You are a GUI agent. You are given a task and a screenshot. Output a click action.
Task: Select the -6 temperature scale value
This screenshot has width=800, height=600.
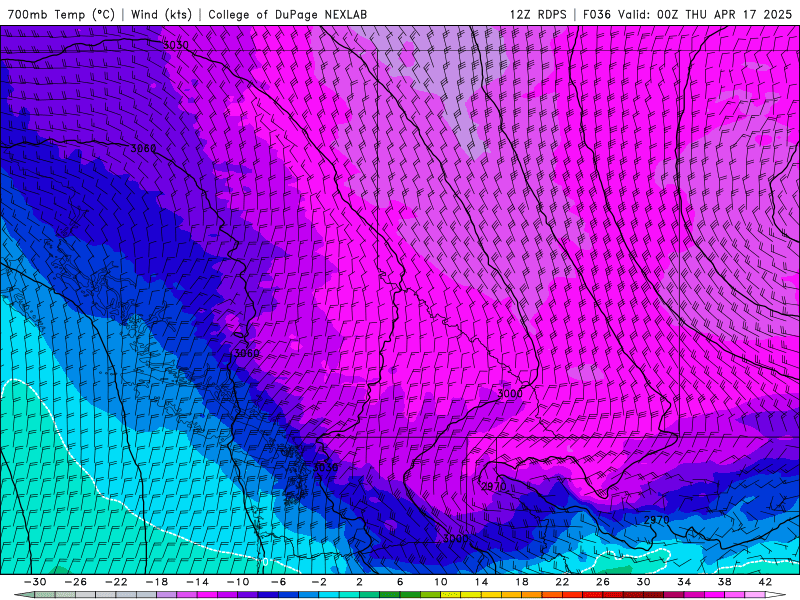point(279,582)
